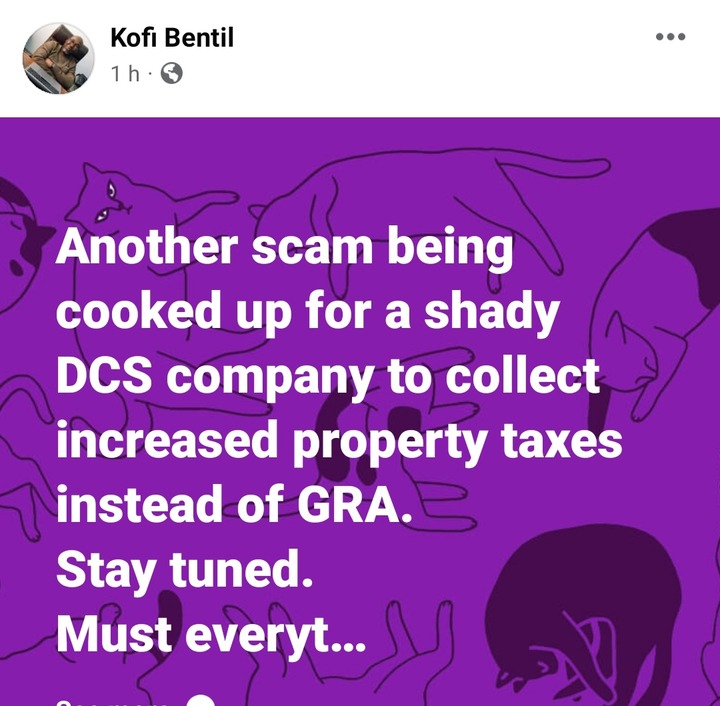Click the 'Another scam being' headline line

click(284, 248)
